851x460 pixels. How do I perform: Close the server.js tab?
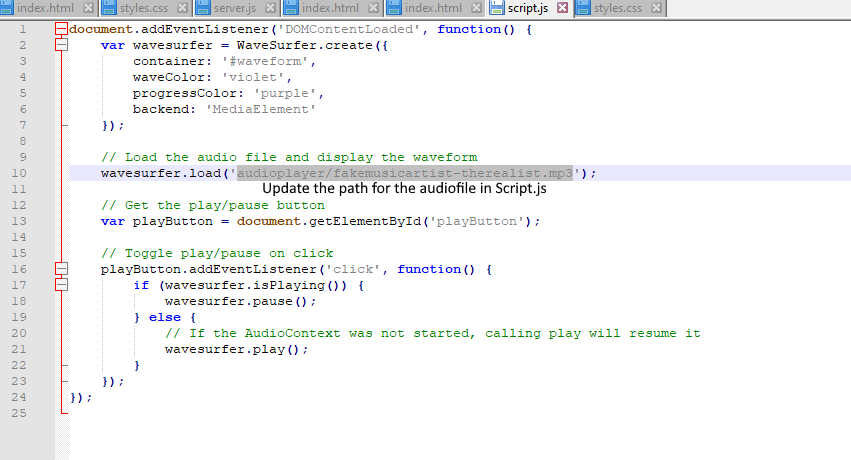pos(270,8)
